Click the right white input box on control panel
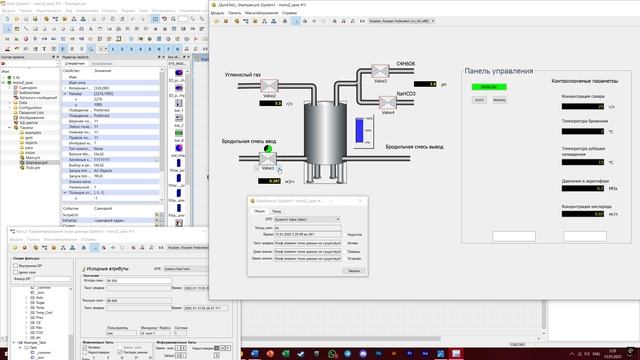 coord(584,236)
